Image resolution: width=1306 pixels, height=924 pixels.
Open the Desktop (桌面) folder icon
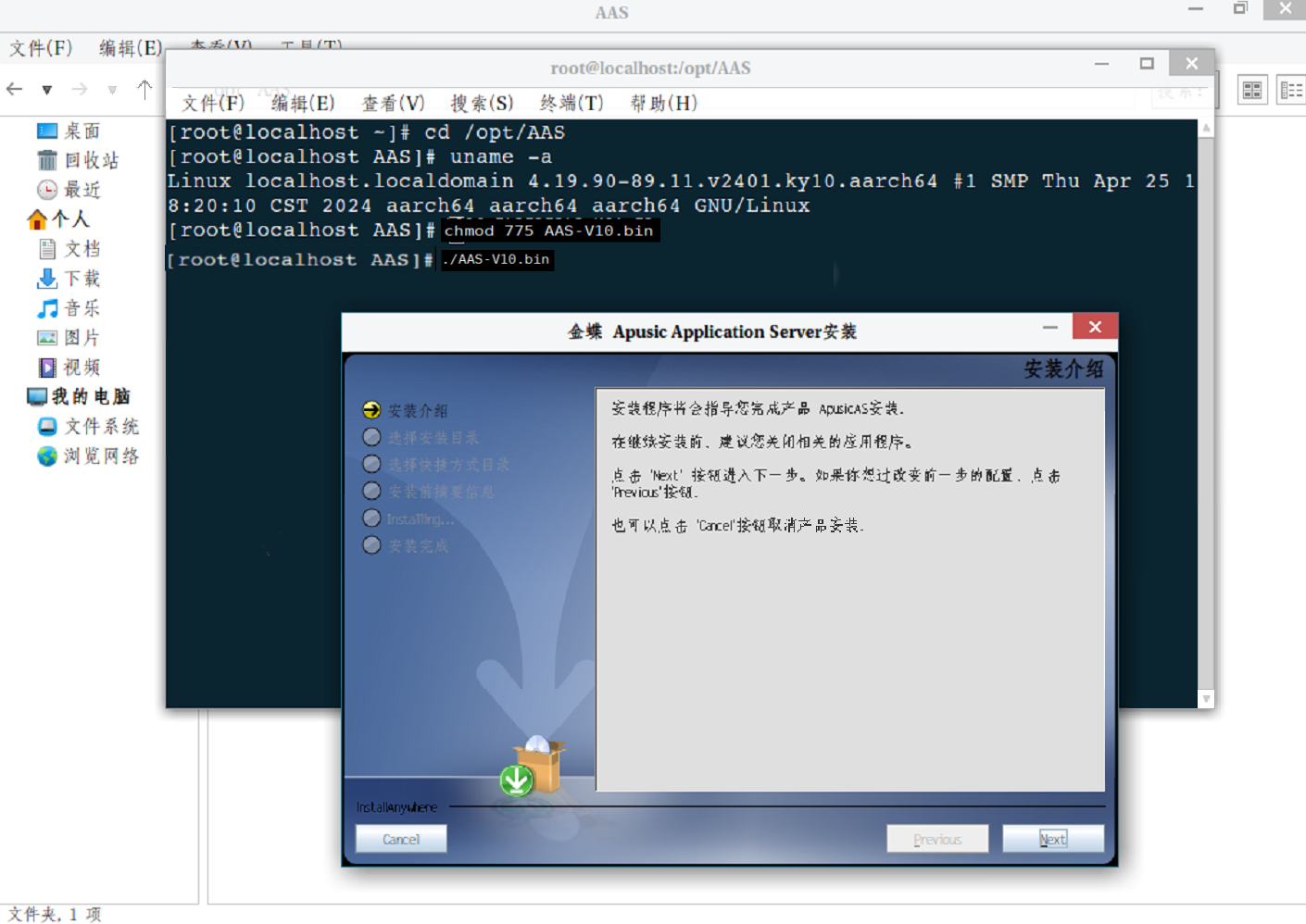click(x=47, y=131)
